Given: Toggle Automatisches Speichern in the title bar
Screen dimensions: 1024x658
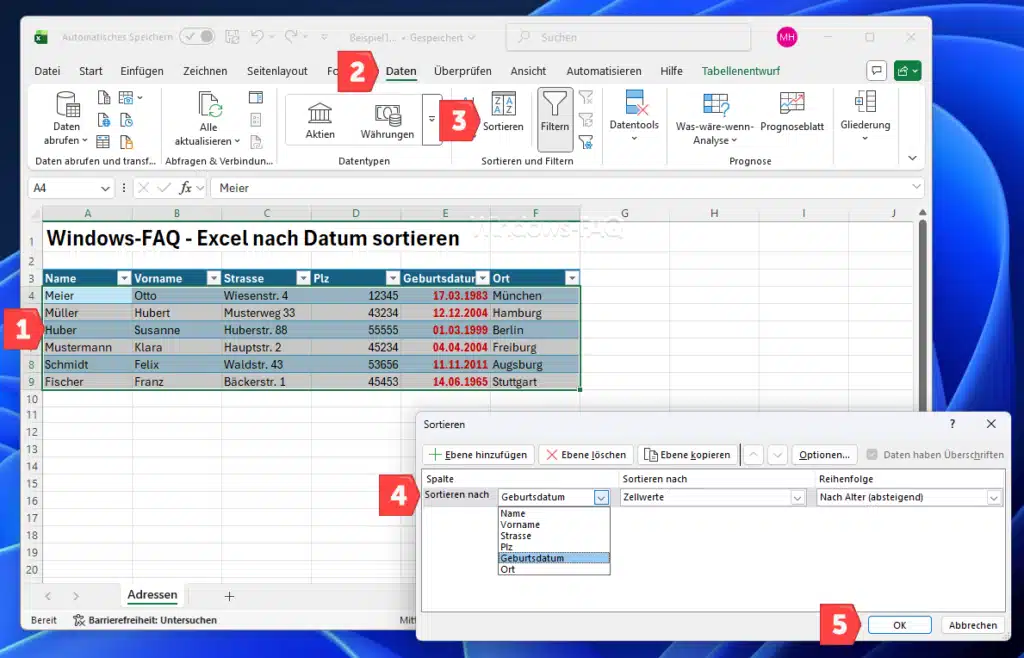Looking at the screenshot, I should click(197, 34).
